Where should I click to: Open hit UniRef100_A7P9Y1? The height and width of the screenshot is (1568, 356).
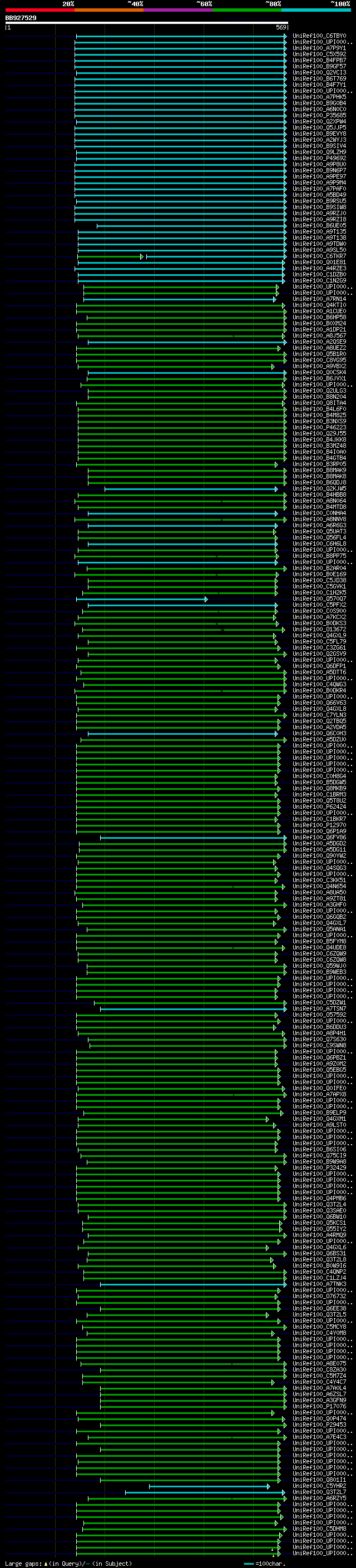pyautogui.click(x=319, y=48)
